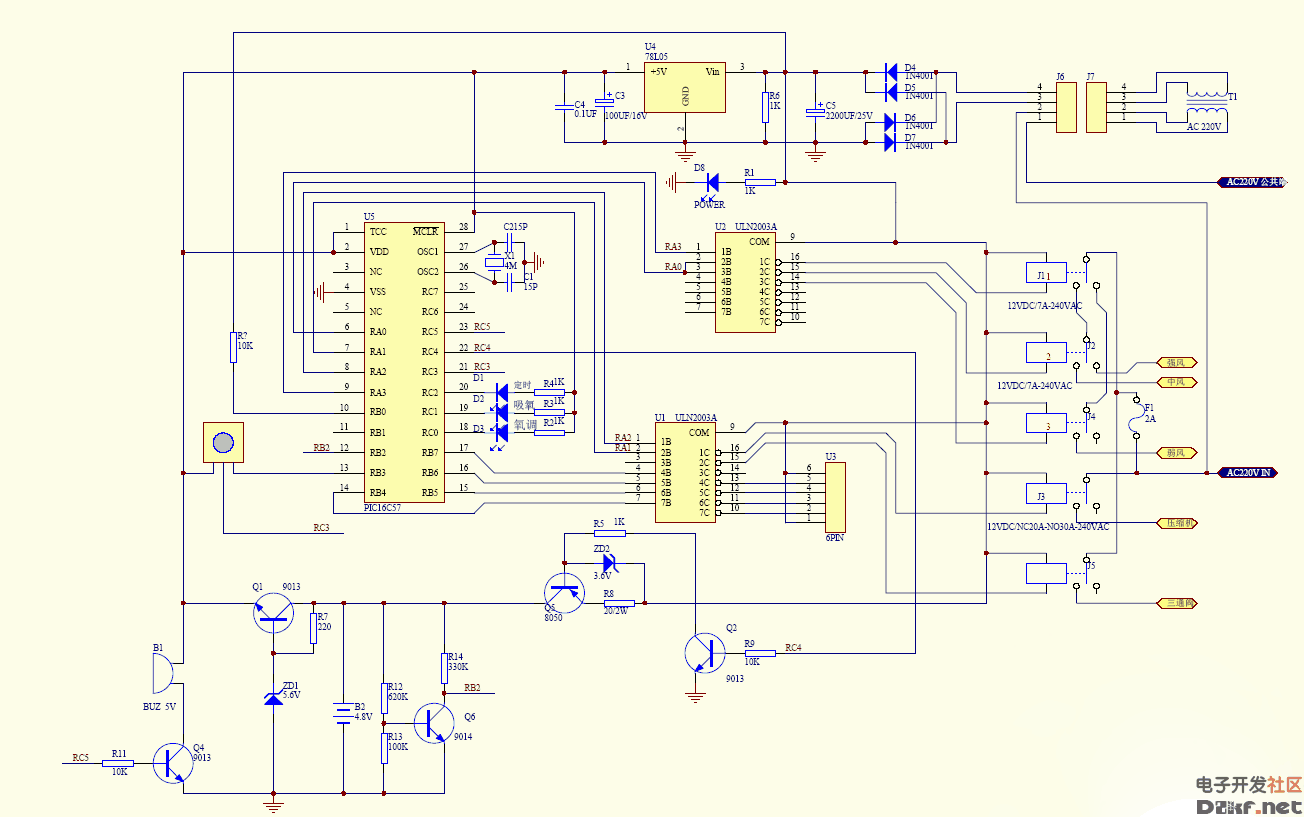Click relay coil labeled 2
Viewport: 1304px width, 817px height.
(x=1044, y=352)
